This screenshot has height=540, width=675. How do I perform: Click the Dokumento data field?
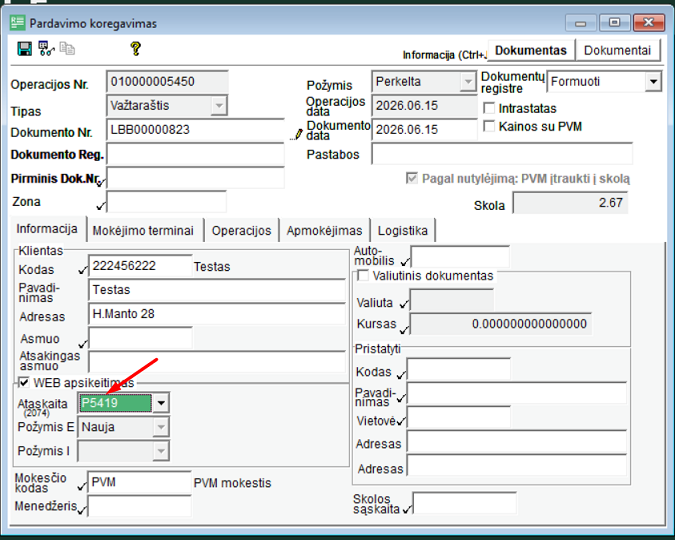pyautogui.click(x=424, y=130)
